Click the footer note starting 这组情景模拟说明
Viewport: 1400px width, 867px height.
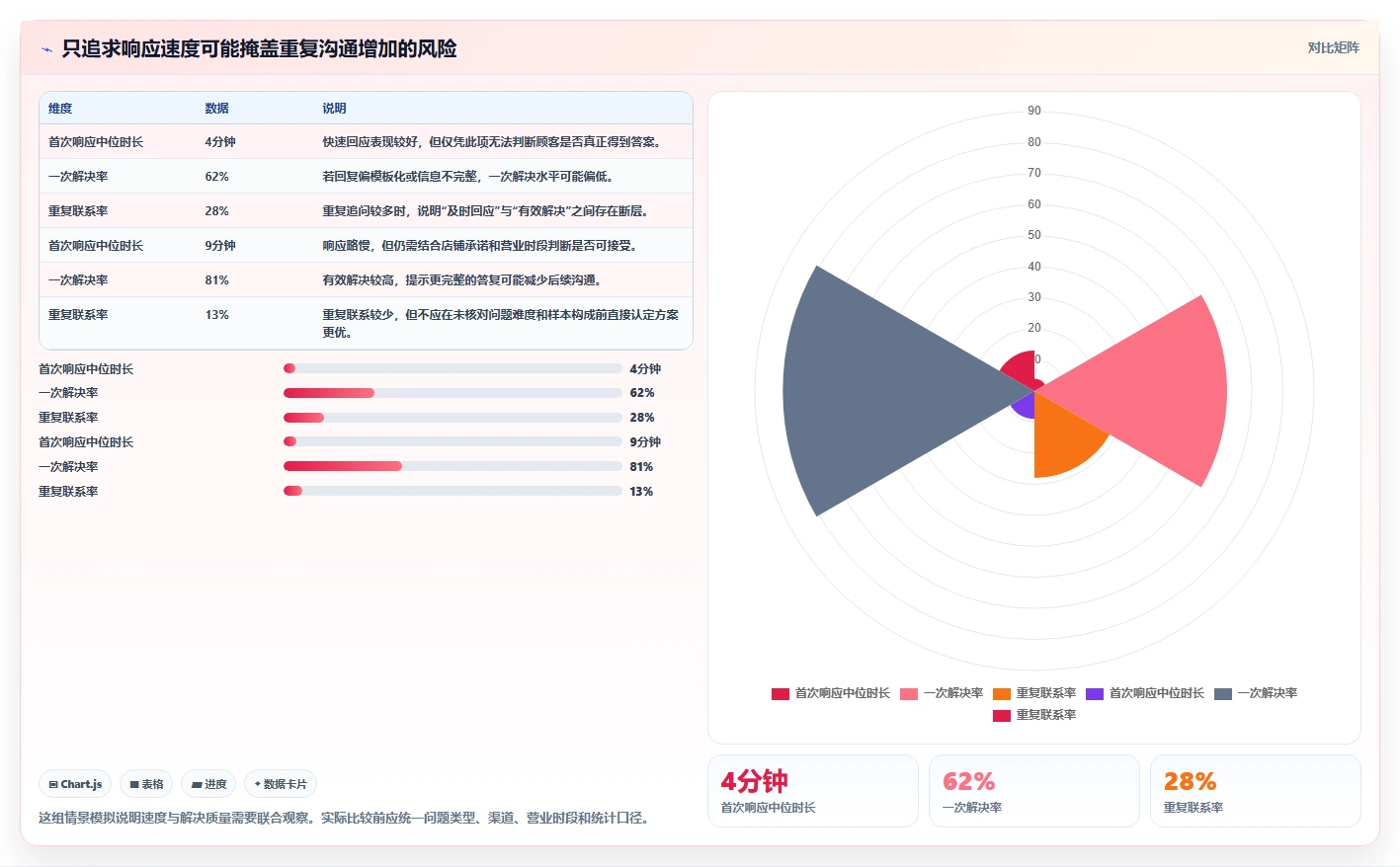coord(346,818)
